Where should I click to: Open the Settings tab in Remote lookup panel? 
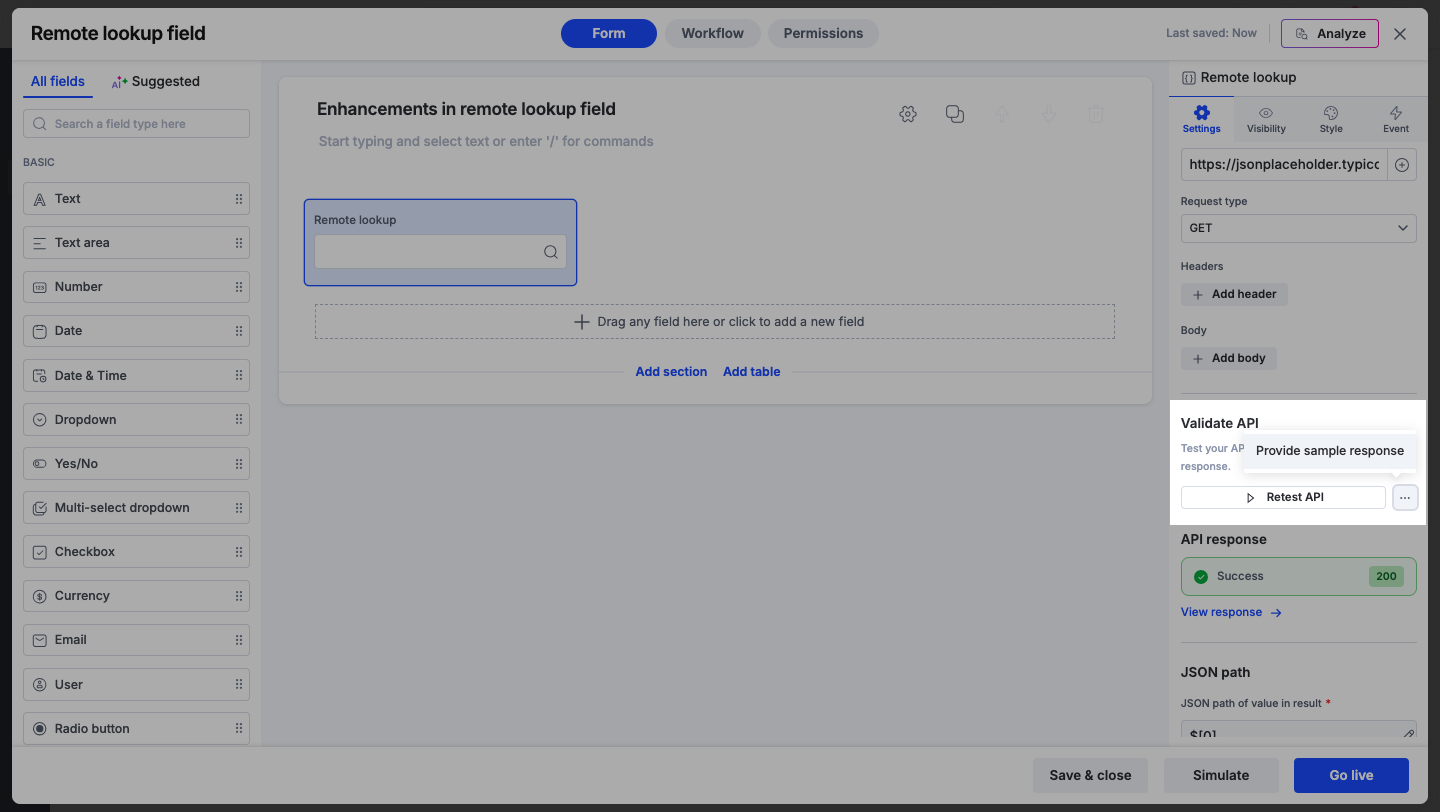1201,119
